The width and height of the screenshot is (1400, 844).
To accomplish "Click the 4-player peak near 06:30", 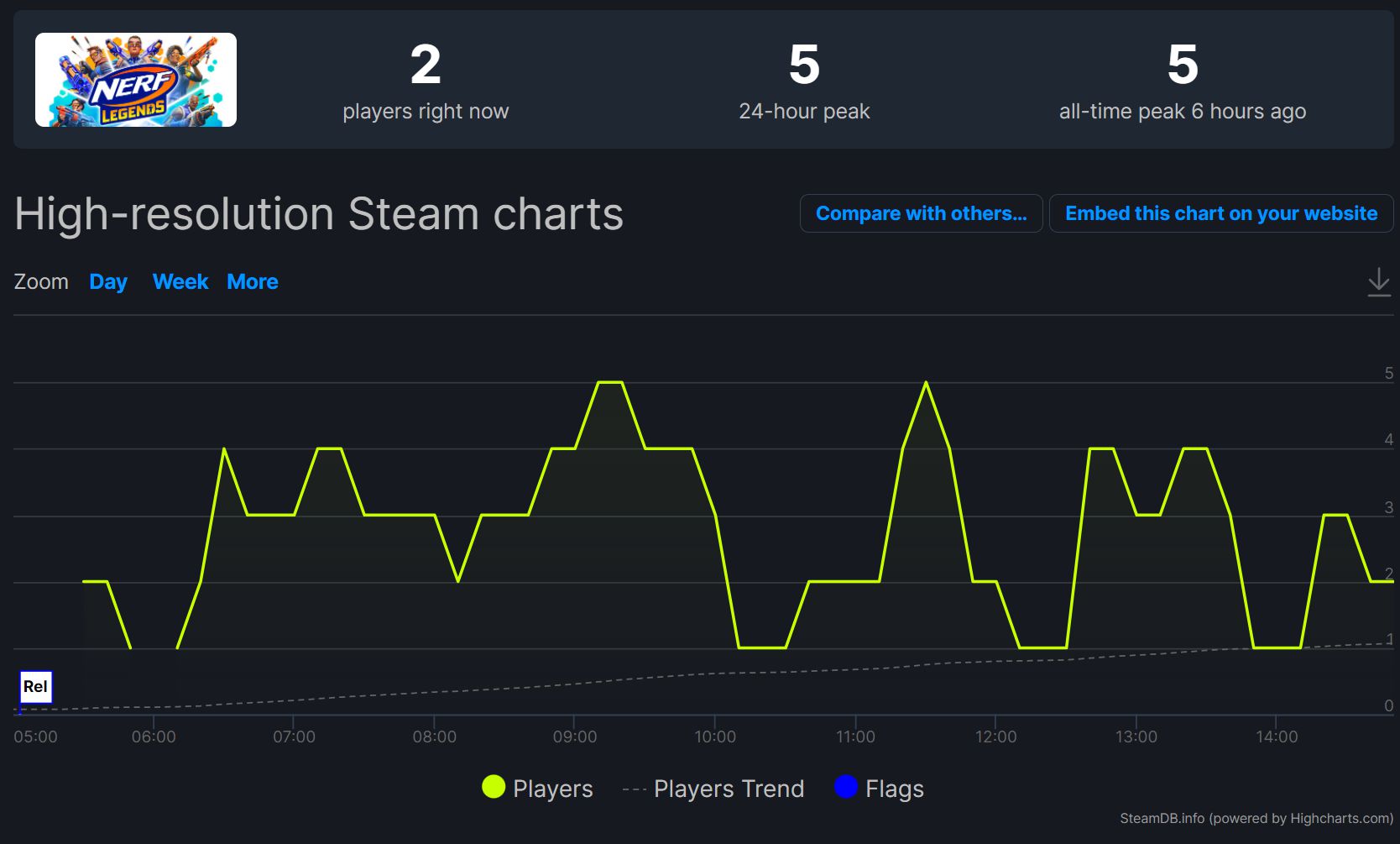I will (224, 449).
